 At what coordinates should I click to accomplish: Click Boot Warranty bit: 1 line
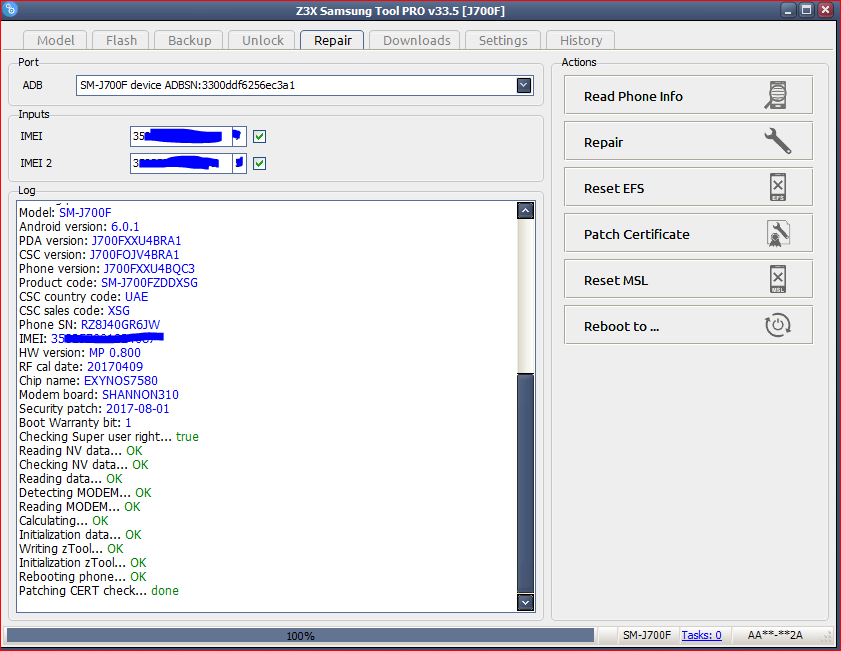[x=75, y=423]
